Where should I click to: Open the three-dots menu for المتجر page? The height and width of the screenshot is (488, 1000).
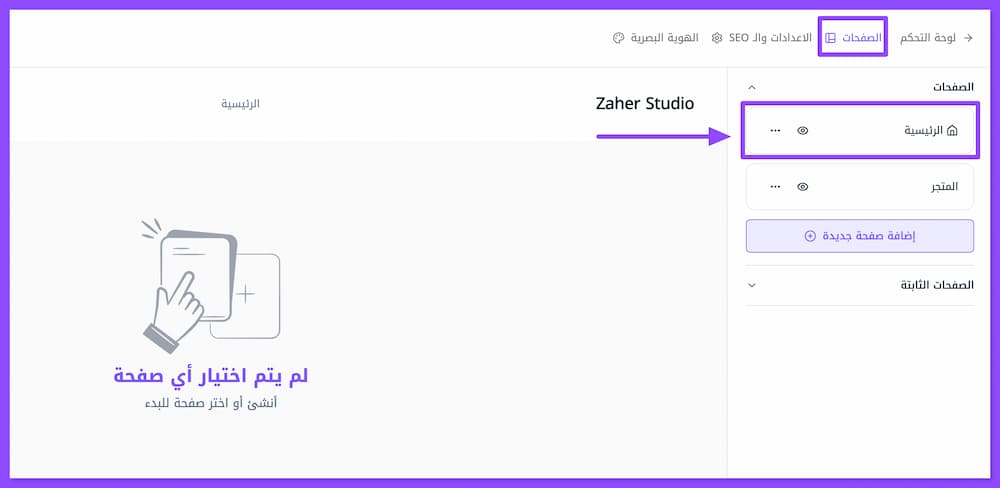tap(776, 187)
